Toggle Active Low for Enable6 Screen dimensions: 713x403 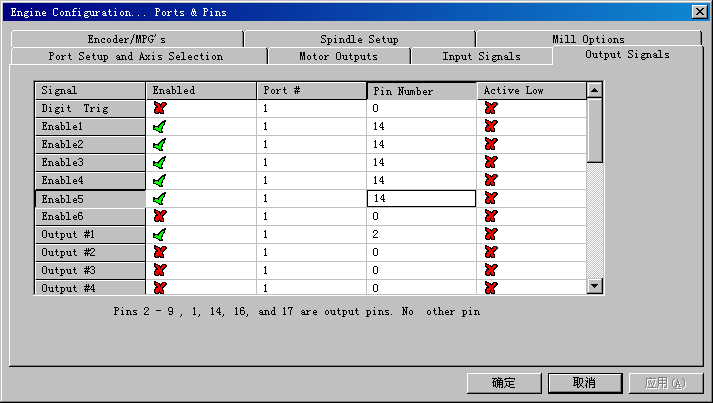[x=491, y=216]
